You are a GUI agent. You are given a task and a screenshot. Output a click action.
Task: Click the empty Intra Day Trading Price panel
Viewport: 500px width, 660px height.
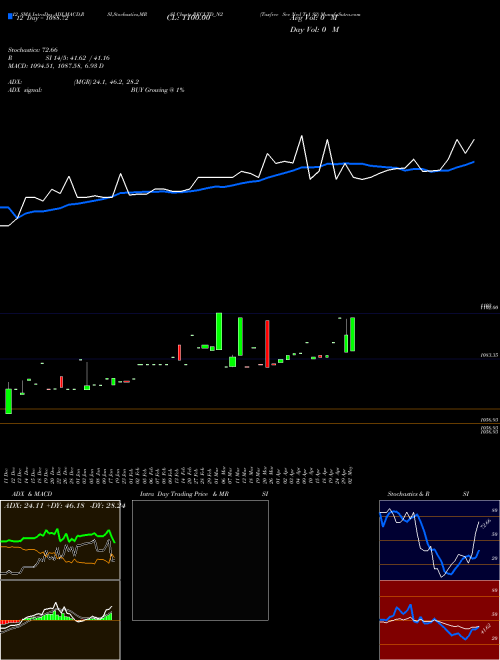click(x=200, y=560)
